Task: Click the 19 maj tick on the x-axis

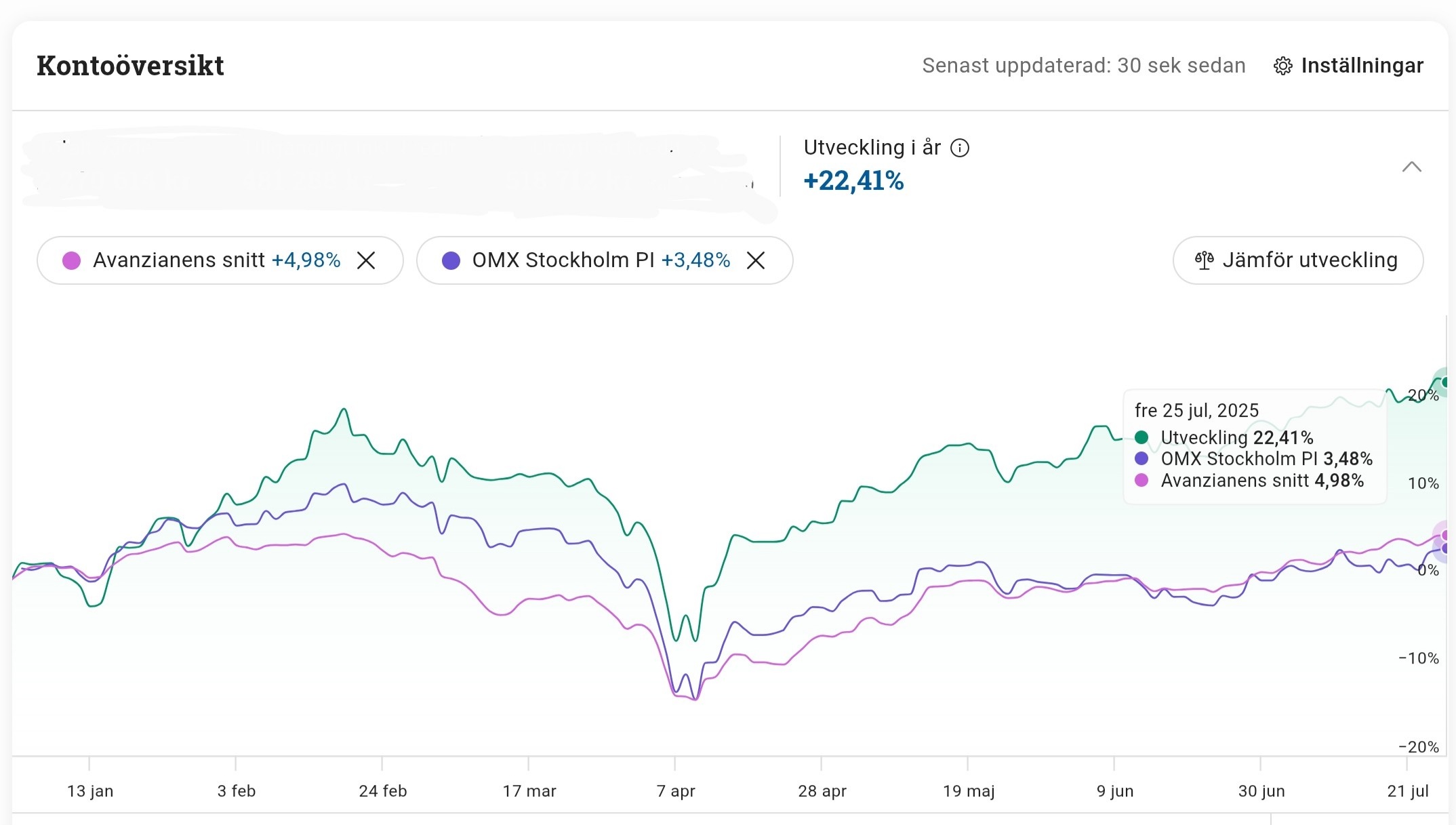Action: click(968, 790)
